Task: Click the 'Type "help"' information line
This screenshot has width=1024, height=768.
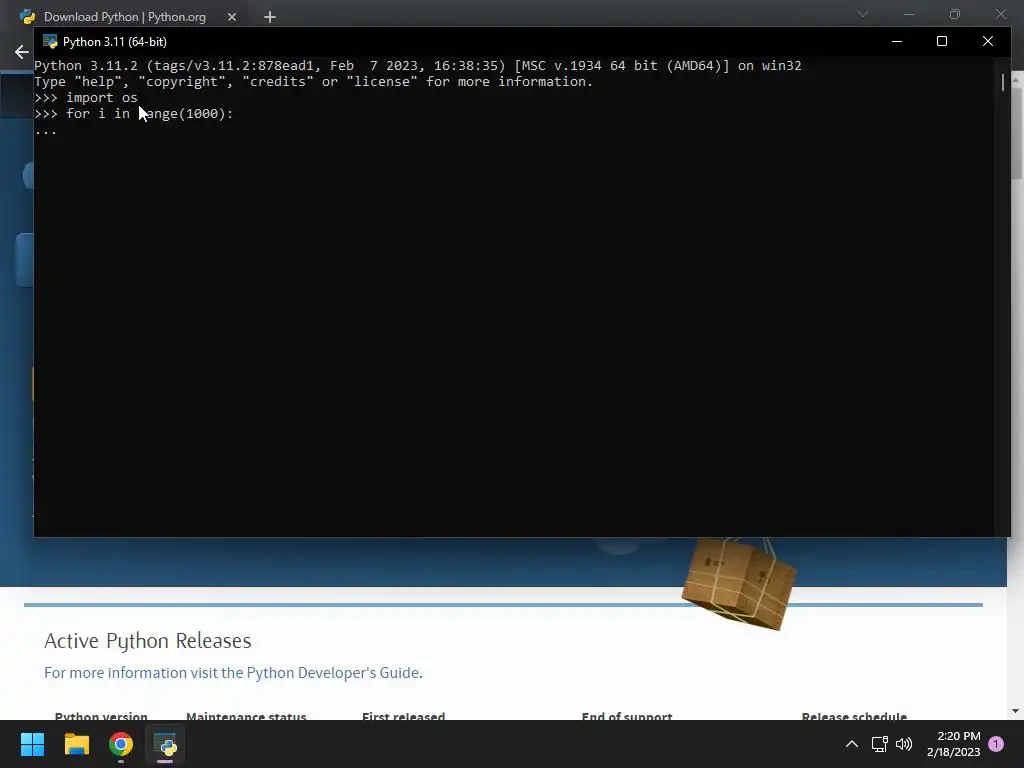Action: [313, 82]
